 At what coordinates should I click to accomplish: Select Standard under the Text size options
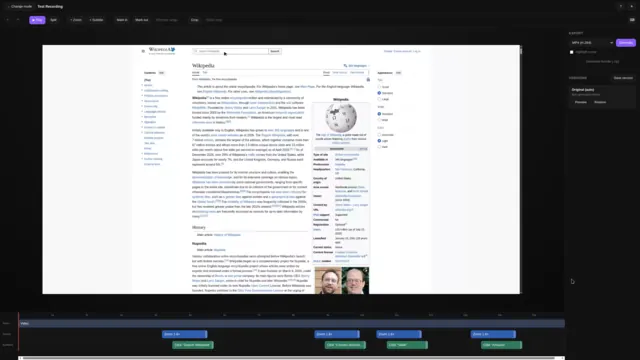tap(379, 93)
